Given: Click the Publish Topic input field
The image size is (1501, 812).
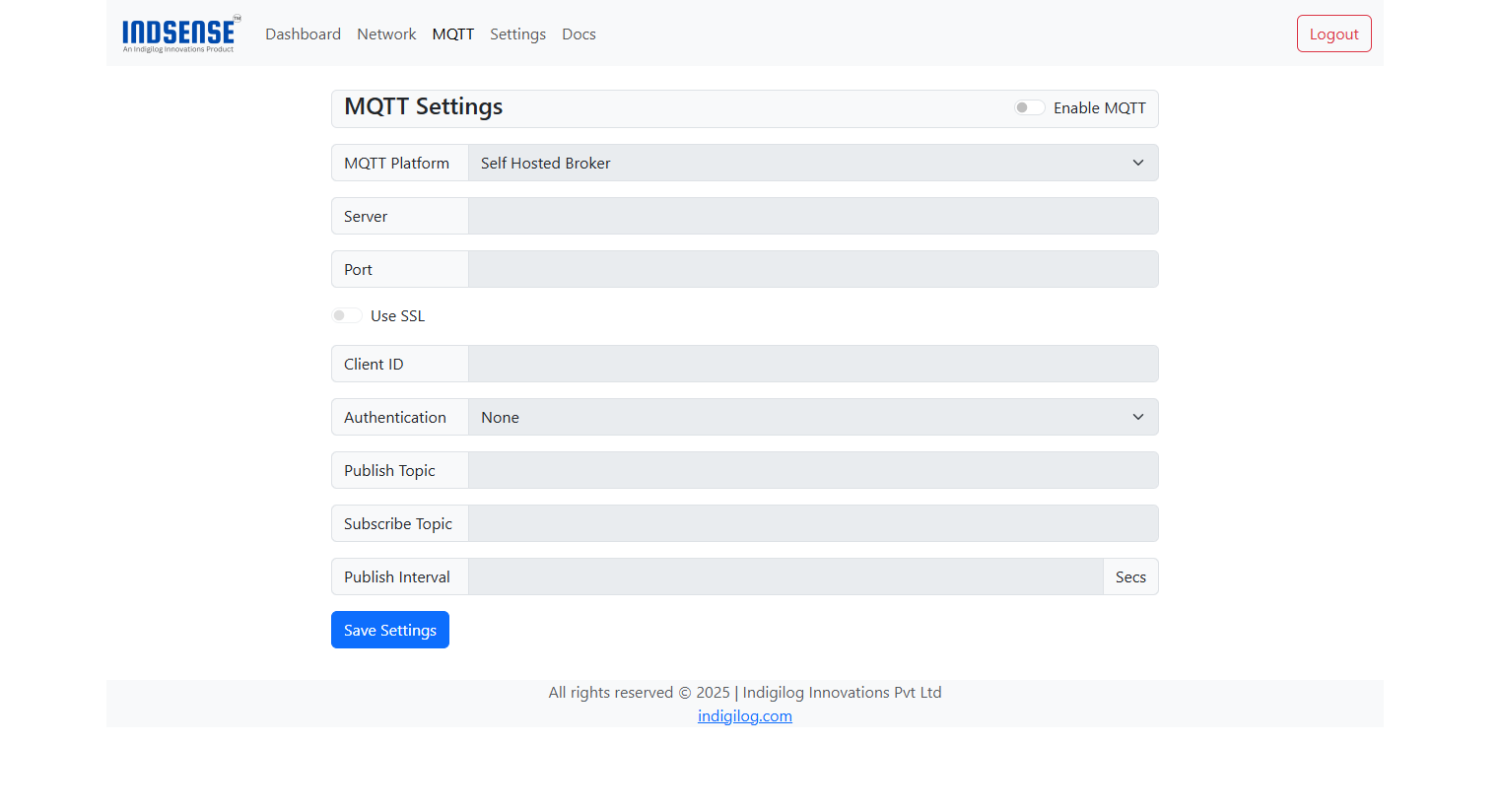Looking at the screenshot, I should click(x=812, y=470).
